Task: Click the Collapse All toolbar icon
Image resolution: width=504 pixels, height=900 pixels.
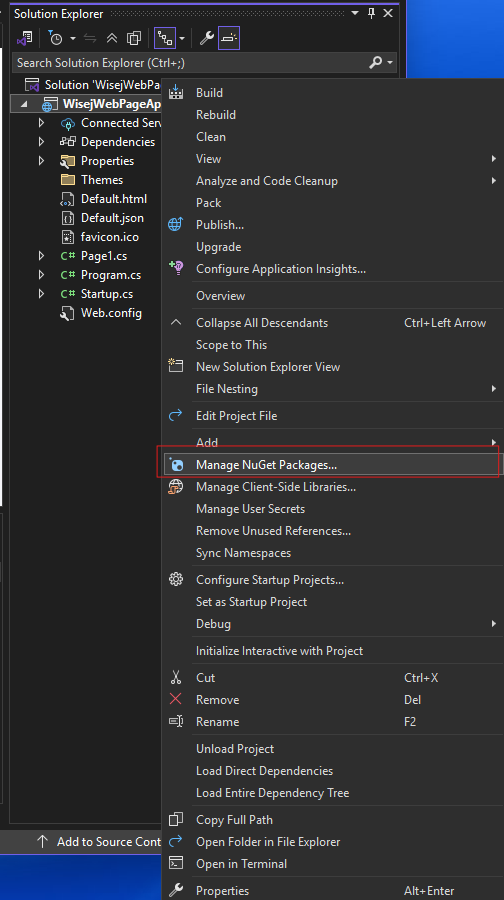Action: click(112, 38)
